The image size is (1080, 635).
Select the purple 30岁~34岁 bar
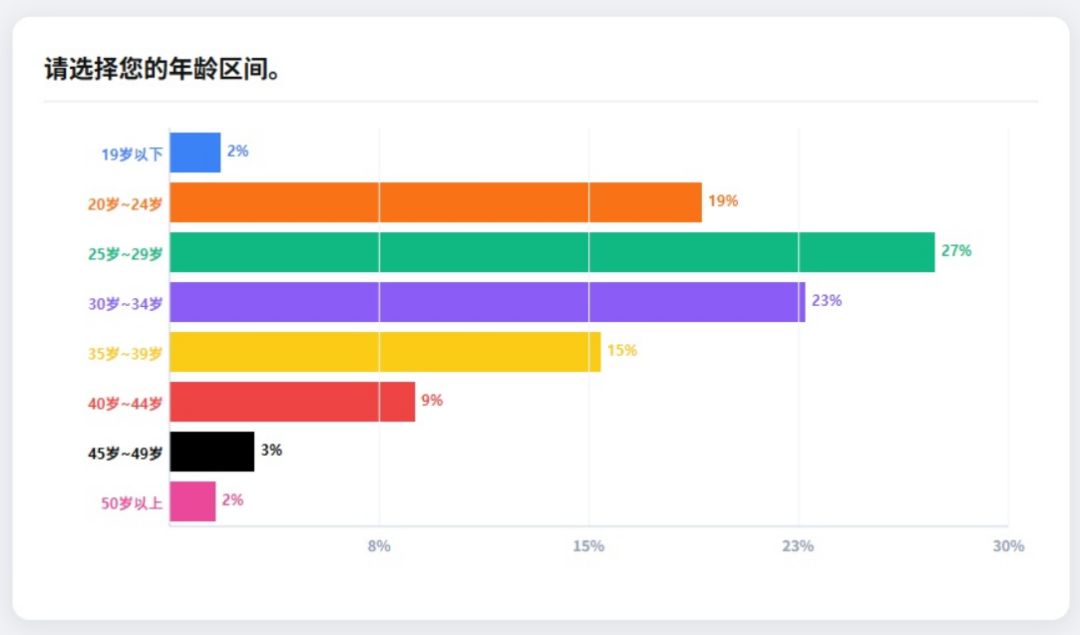(x=487, y=302)
